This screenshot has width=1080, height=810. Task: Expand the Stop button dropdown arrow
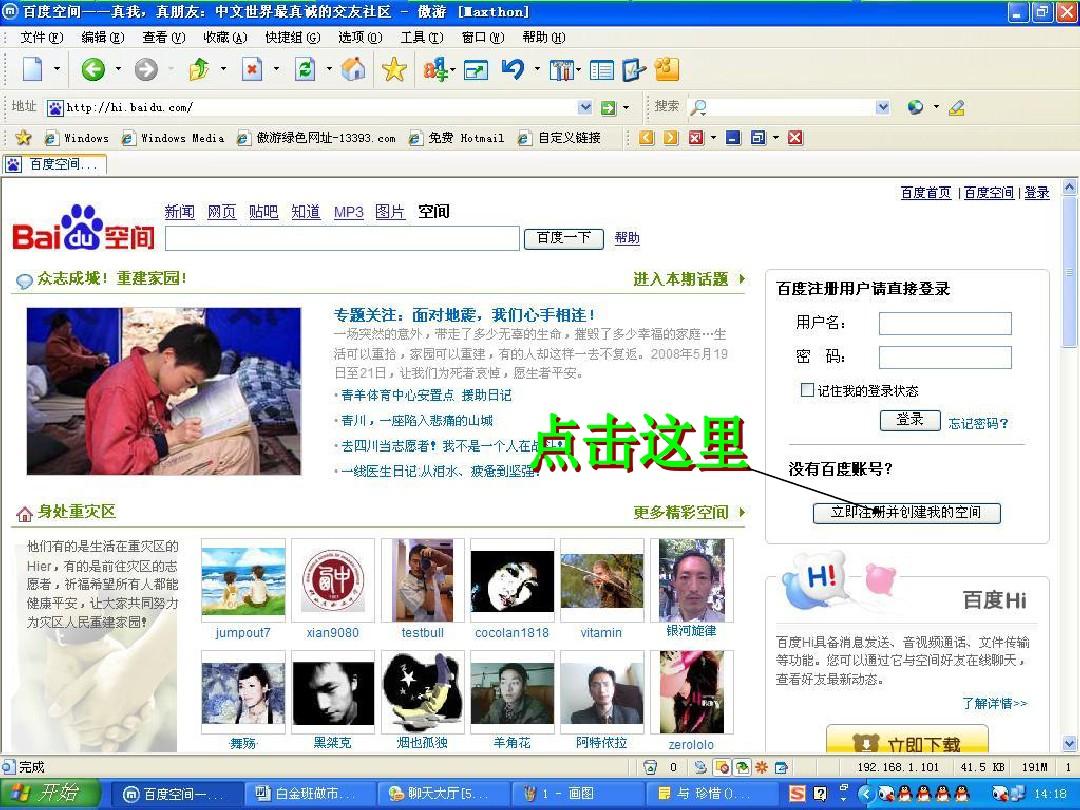pyautogui.click(x=276, y=69)
